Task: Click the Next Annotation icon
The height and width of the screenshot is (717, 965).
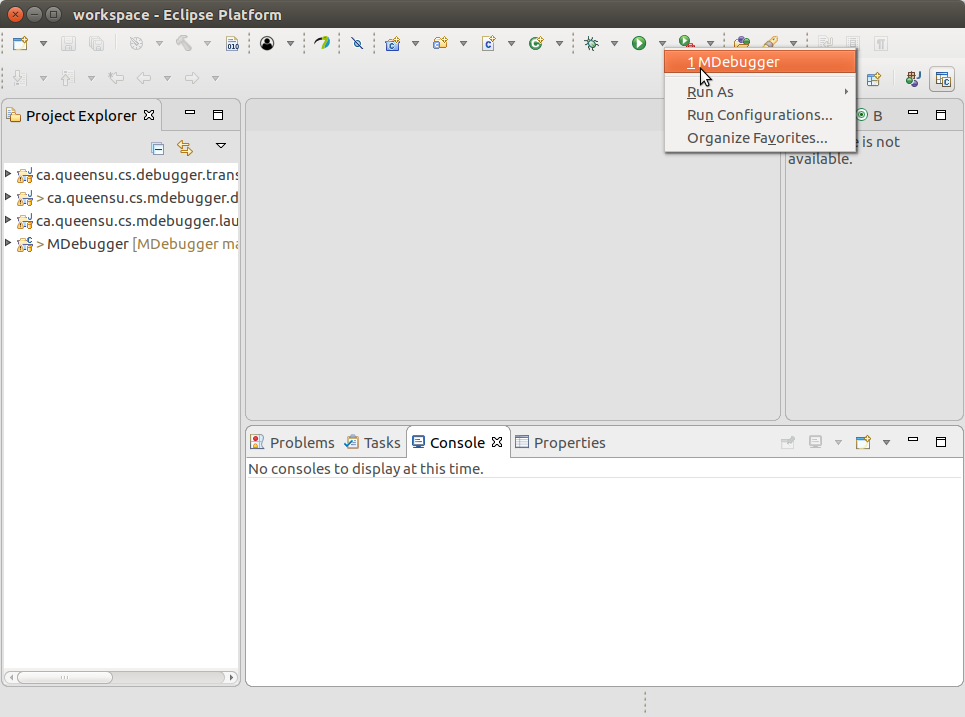Action: click(x=20, y=78)
